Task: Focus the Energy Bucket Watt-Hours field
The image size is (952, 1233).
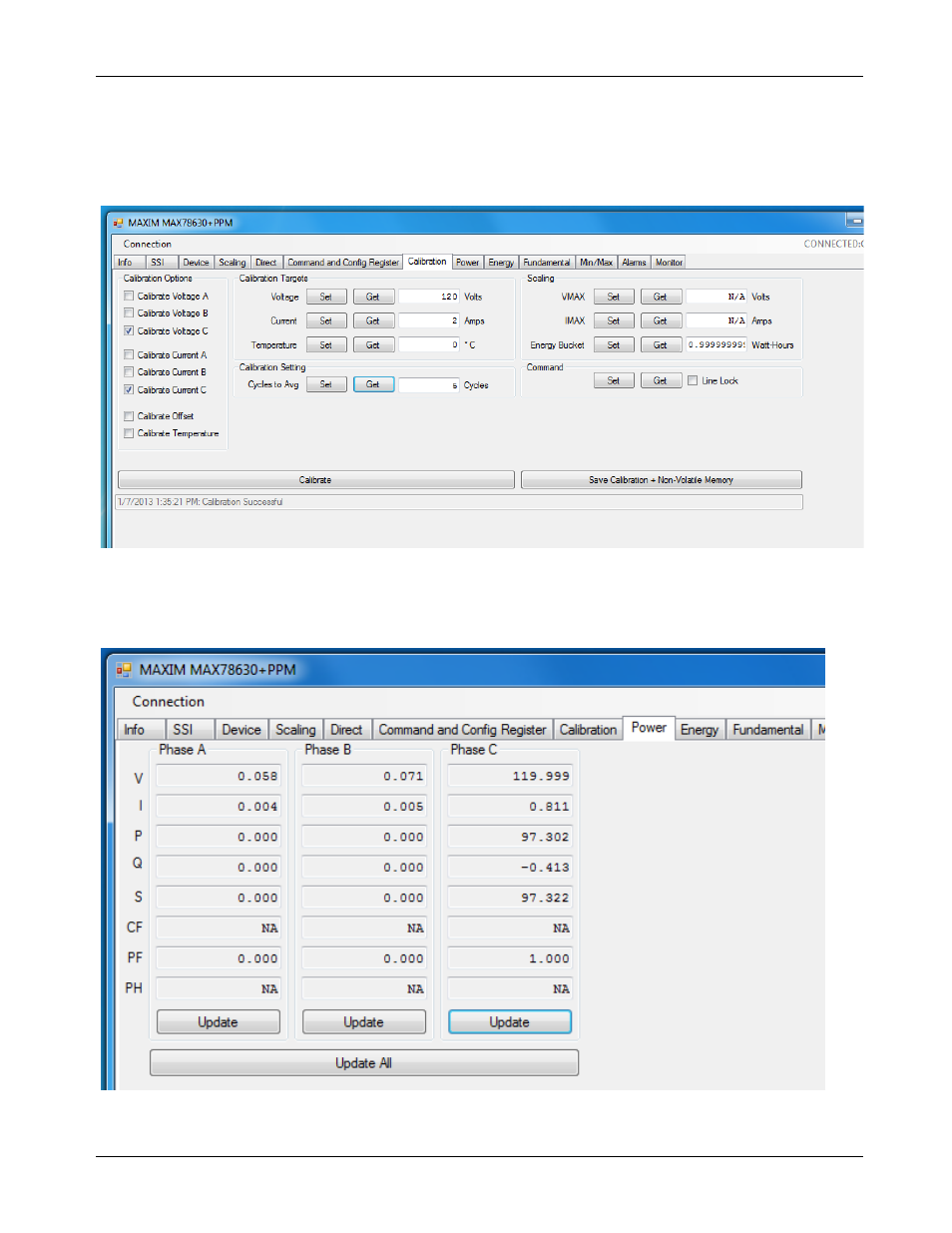Action: pyautogui.click(x=716, y=344)
